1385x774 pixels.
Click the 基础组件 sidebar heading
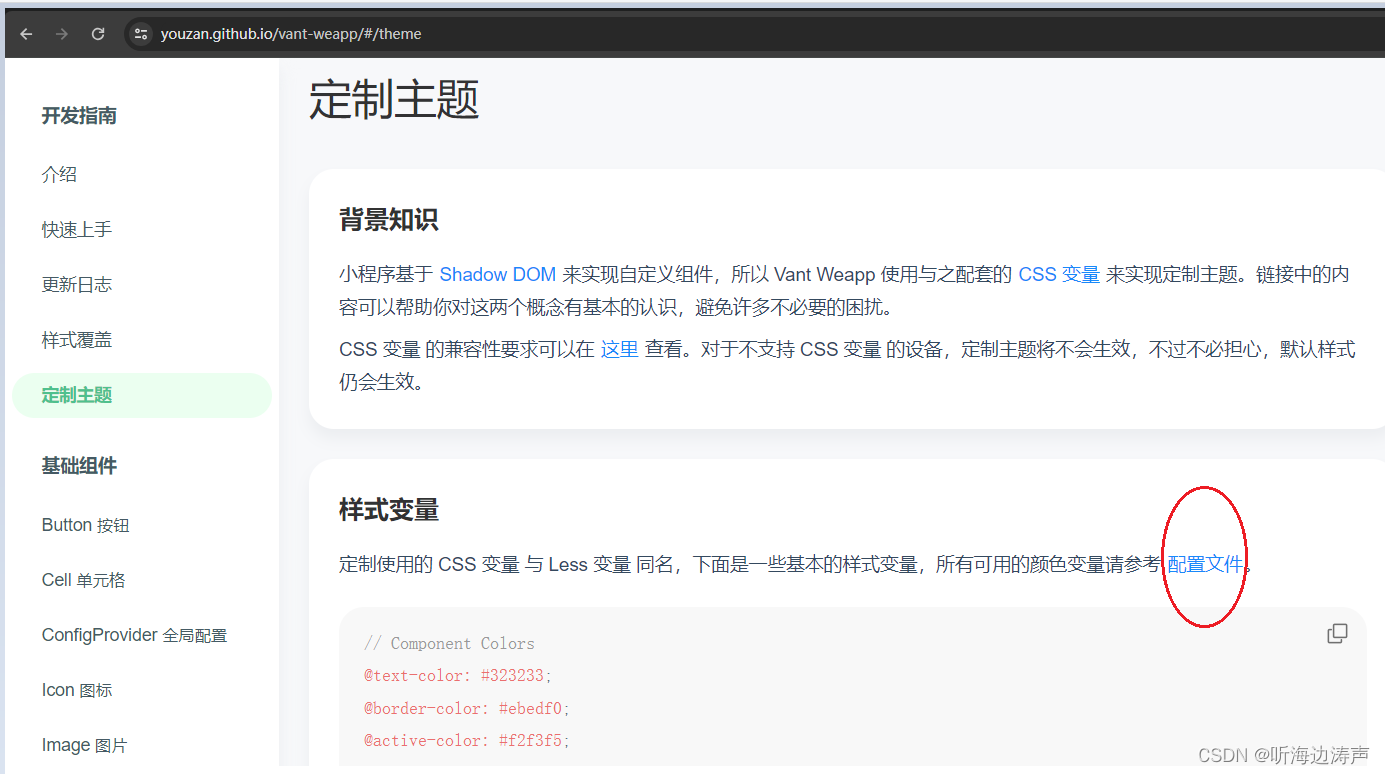(x=79, y=466)
